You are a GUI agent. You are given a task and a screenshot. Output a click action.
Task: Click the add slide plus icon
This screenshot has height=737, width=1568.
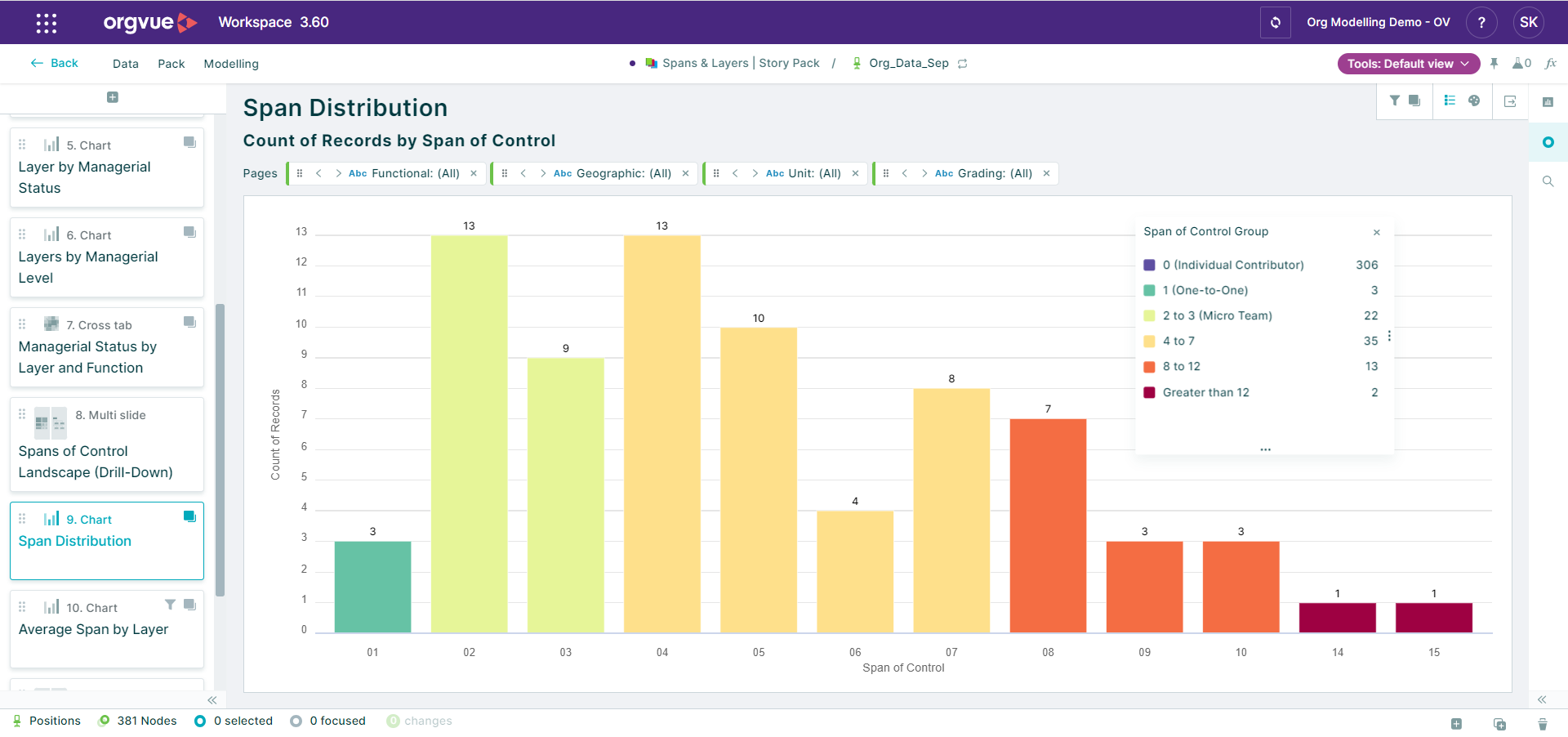click(113, 97)
